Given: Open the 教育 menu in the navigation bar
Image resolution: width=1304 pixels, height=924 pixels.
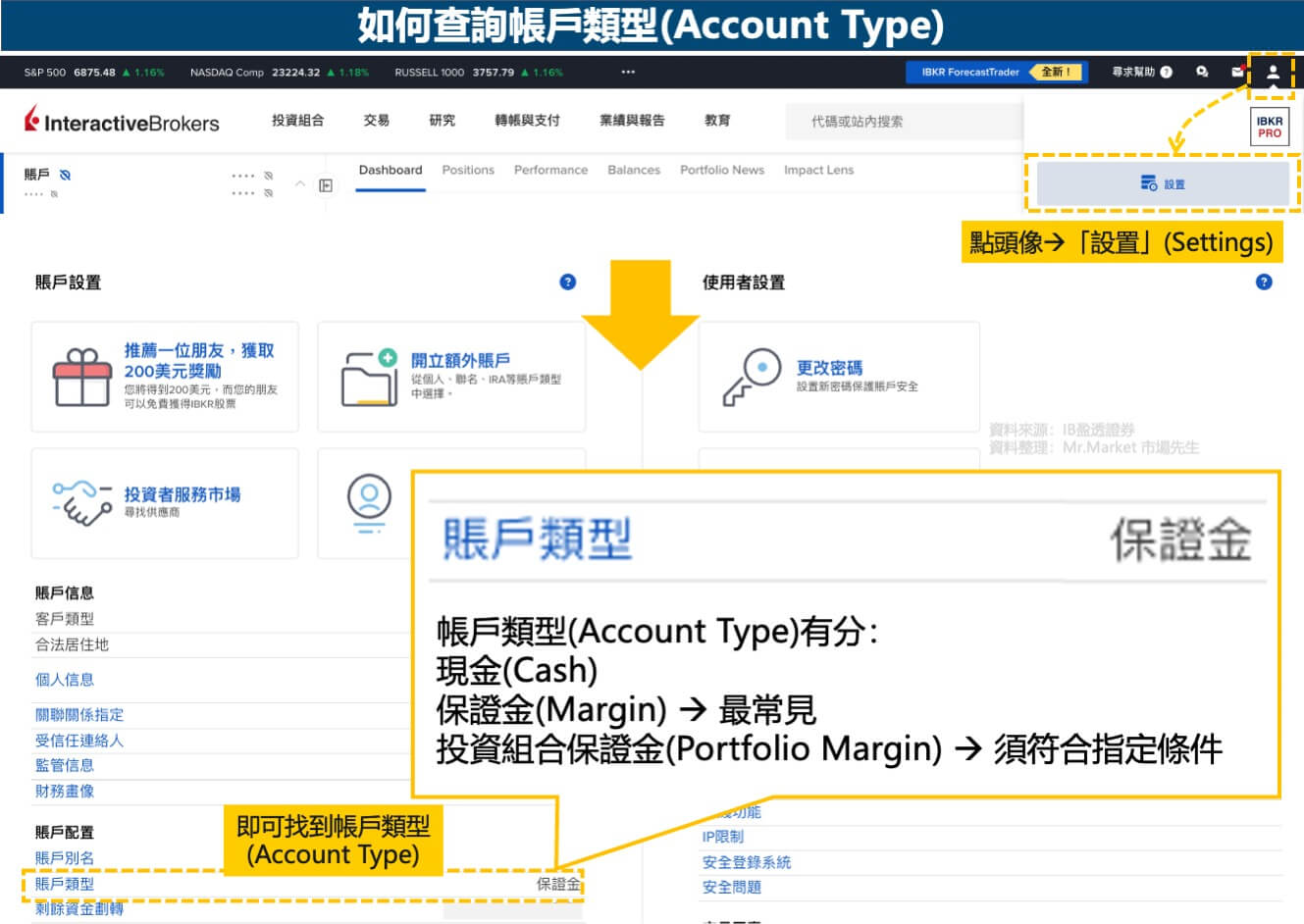Looking at the screenshot, I should tap(717, 120).
